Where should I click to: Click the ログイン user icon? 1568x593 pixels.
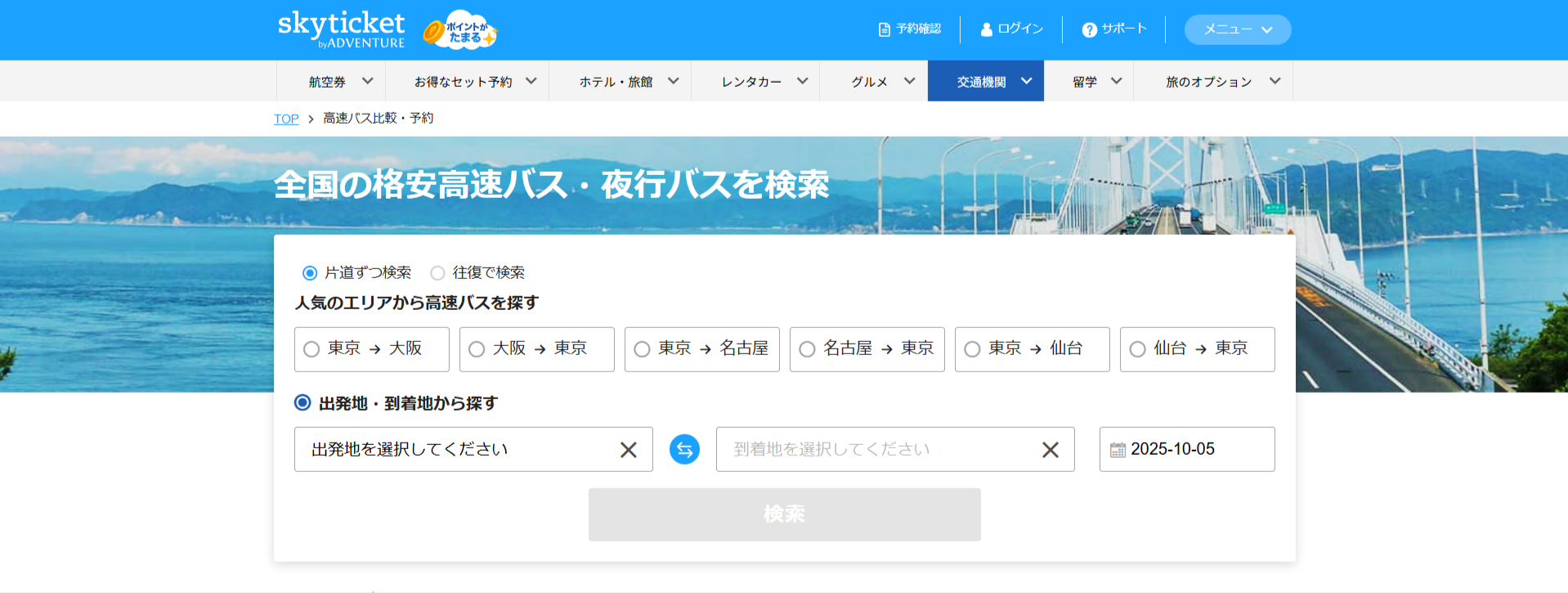pyautogui.click(x=987, y=29)
